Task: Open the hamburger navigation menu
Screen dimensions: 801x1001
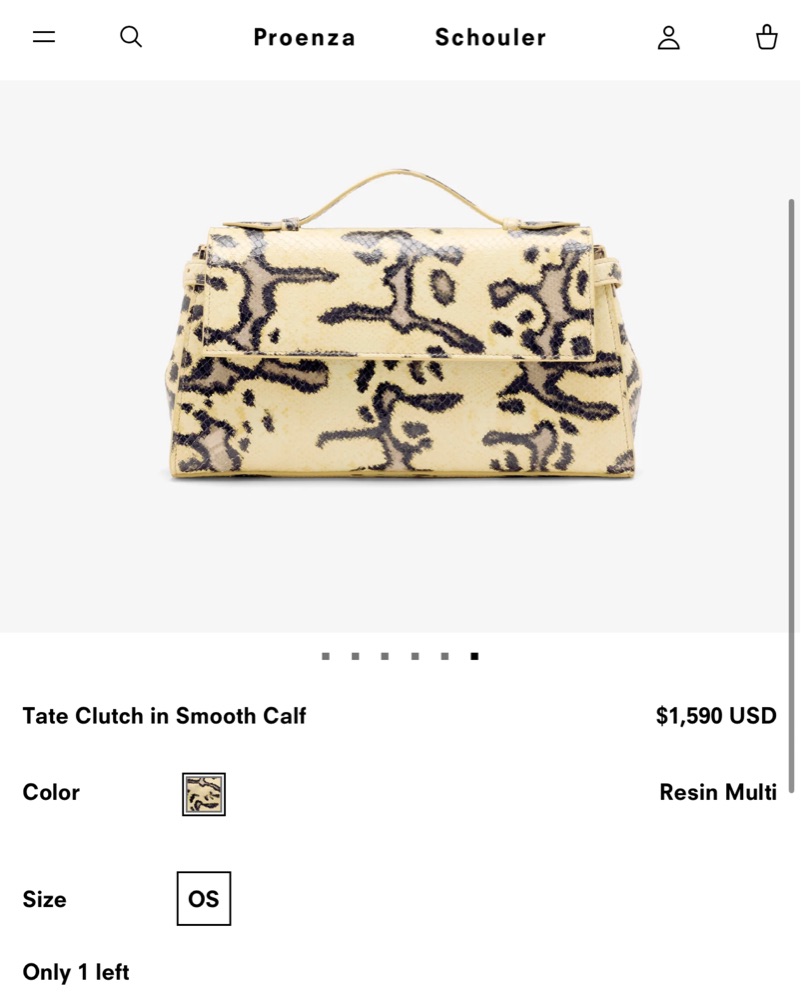Action: click(x=44, y=37)
